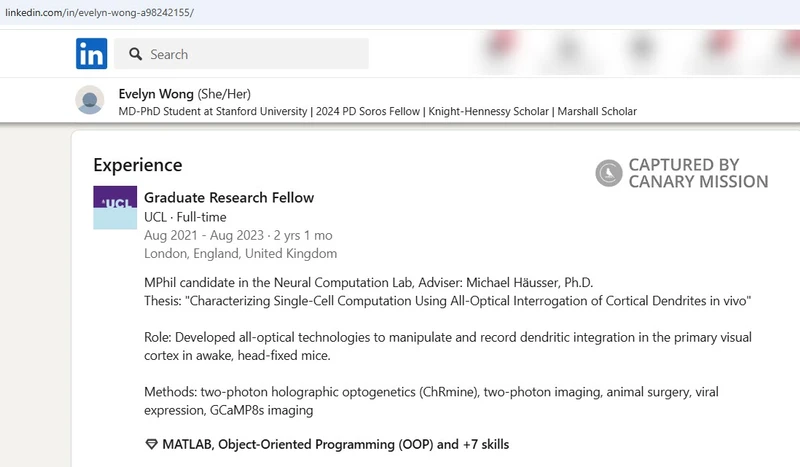This screenshot has height=467, width=800.
Task: Click the LinkedIn home logo
Action: tap(91, 54)
